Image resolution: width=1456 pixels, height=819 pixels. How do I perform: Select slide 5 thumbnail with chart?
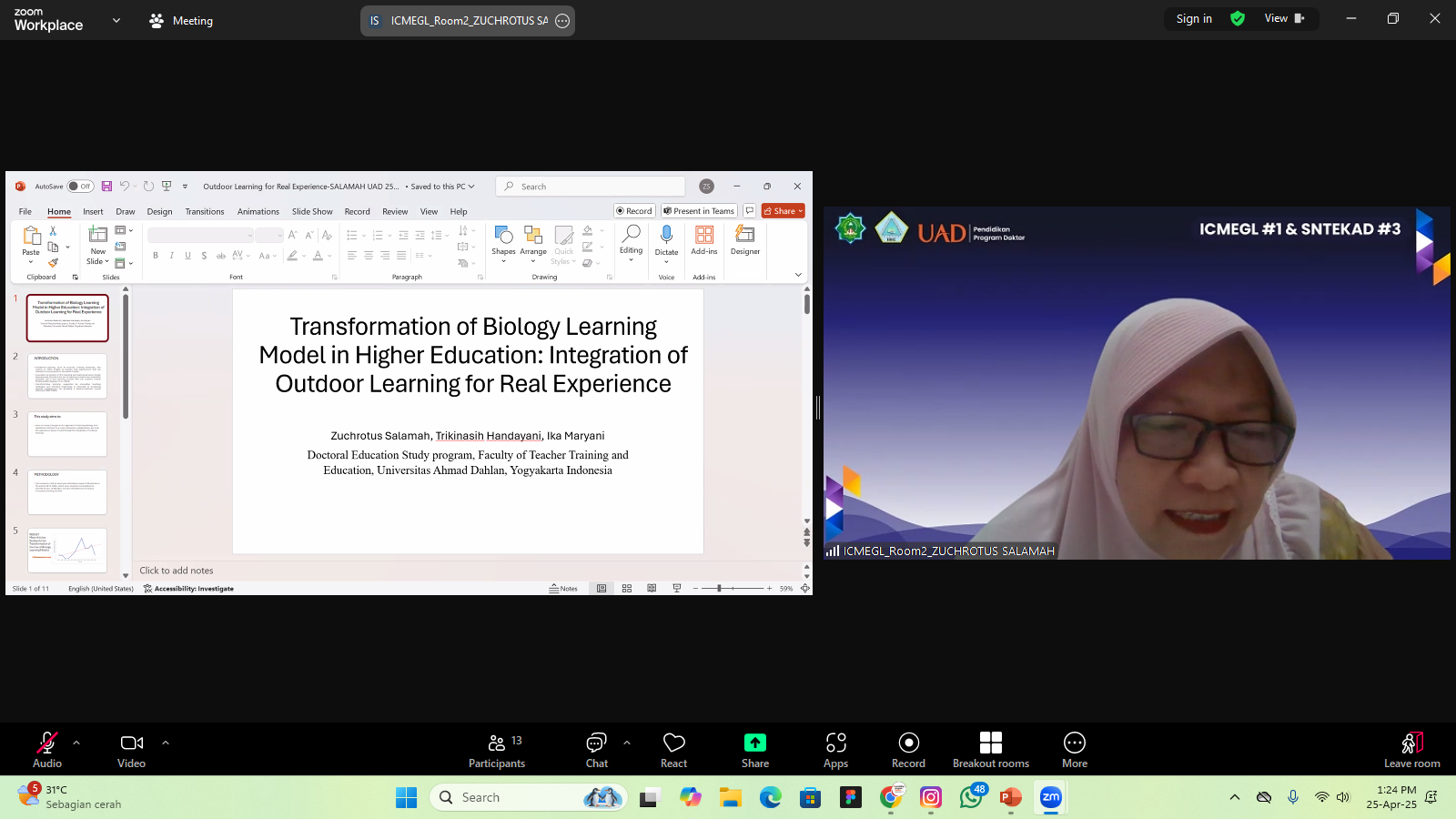click(67, 550)
